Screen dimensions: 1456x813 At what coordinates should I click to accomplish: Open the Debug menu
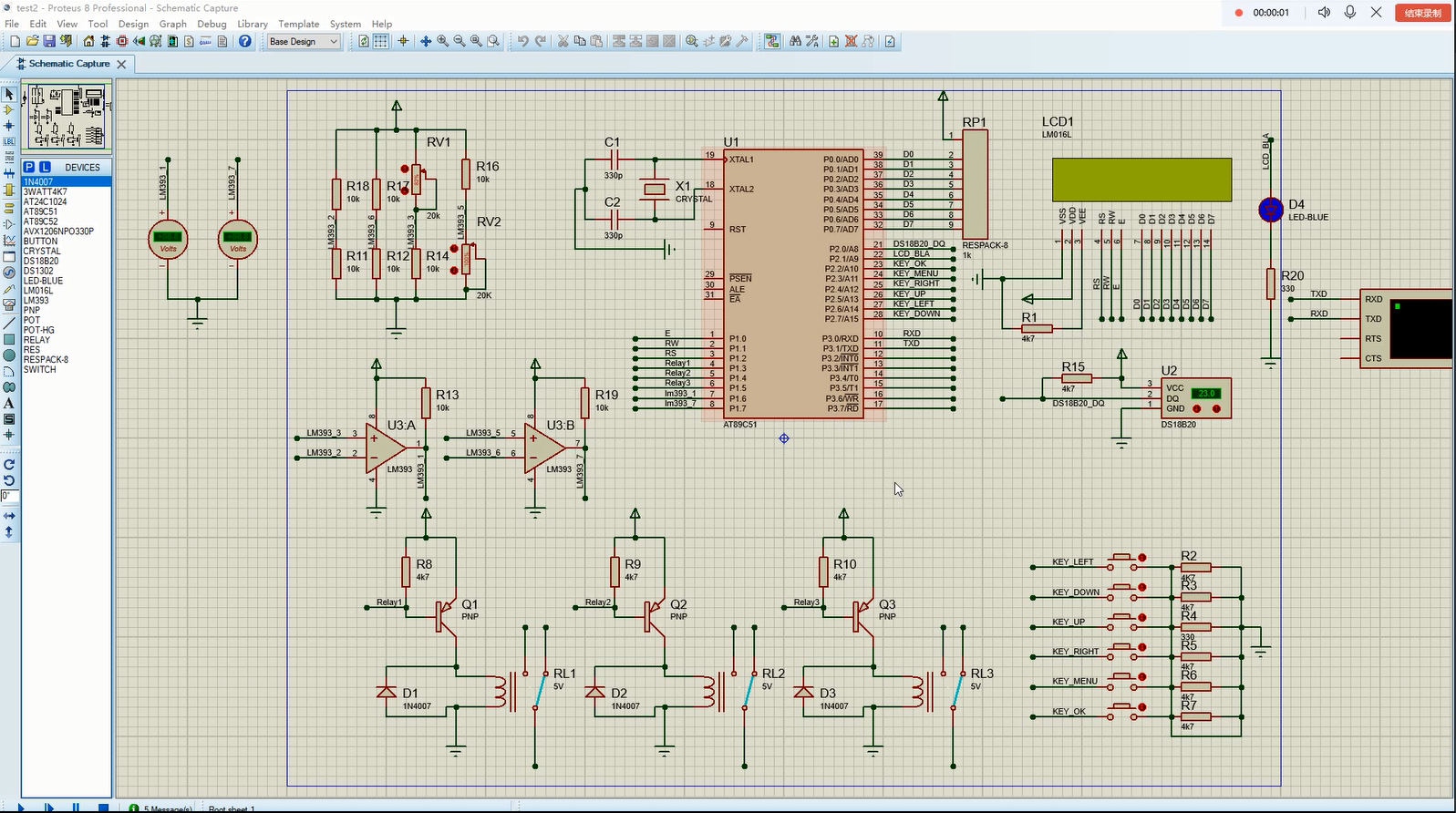coord(212,24)
